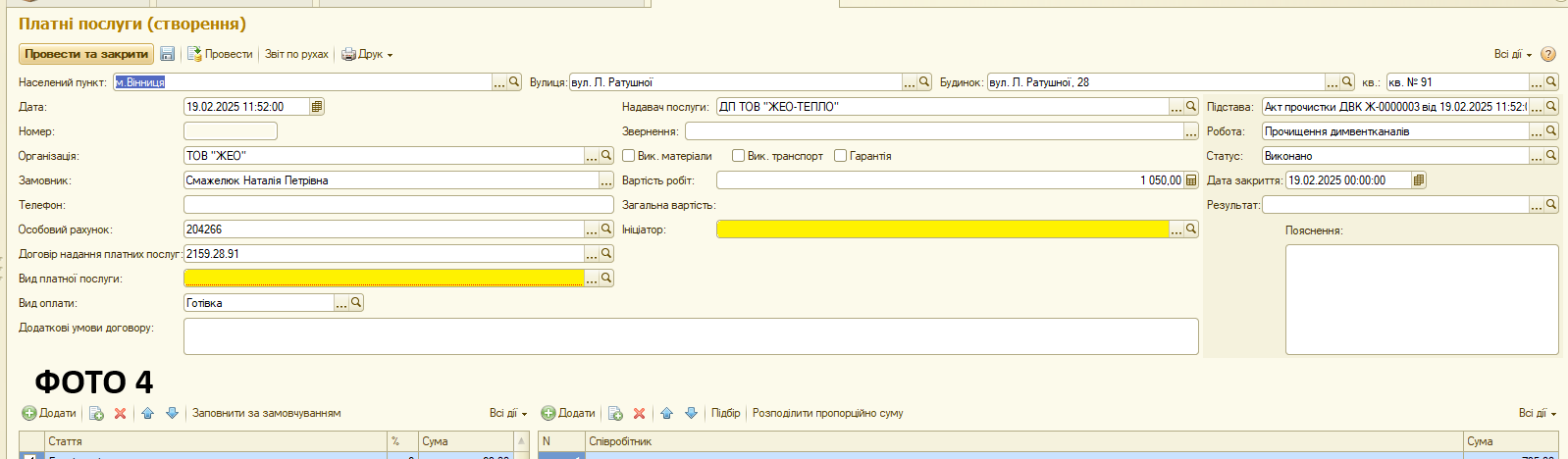Click the save diskette icon in toolbar
This screenshot has height=459, width=1568.
point(167,54)
